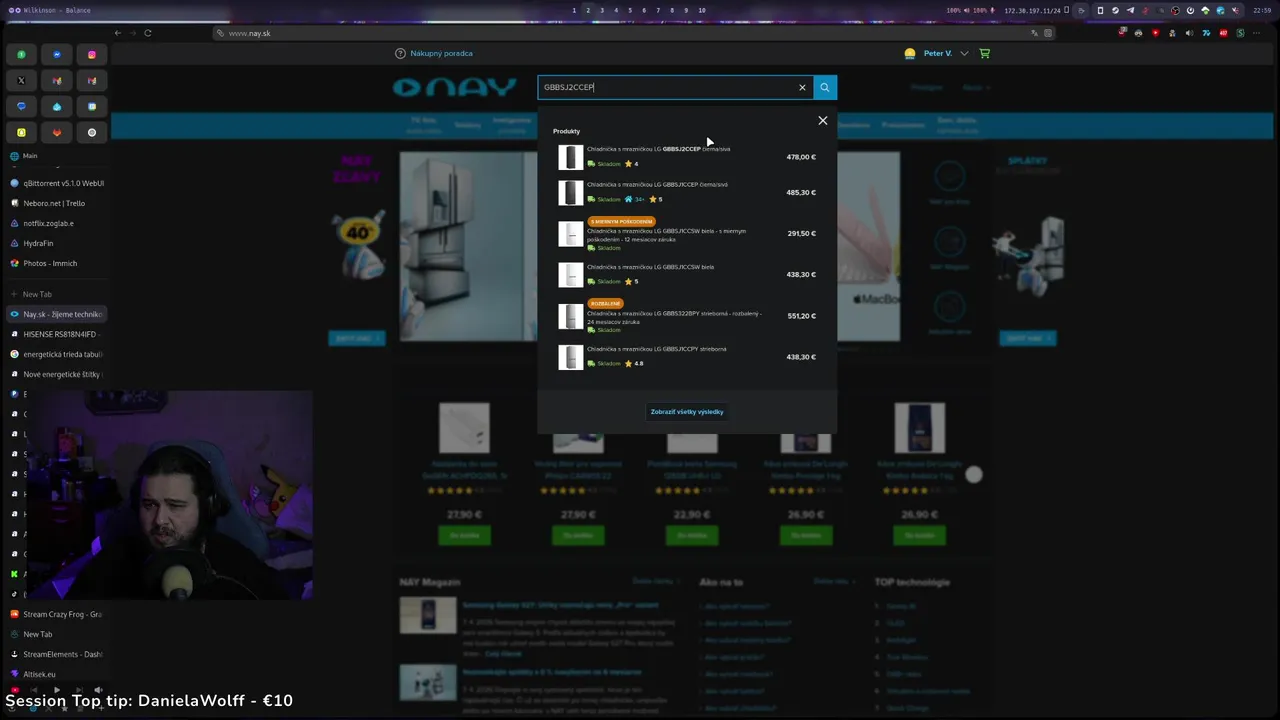The width and height of the screenshot is (1280, 720).
Task: Expand the Peter V. account chevron
Action: click(x=964, y=54)
